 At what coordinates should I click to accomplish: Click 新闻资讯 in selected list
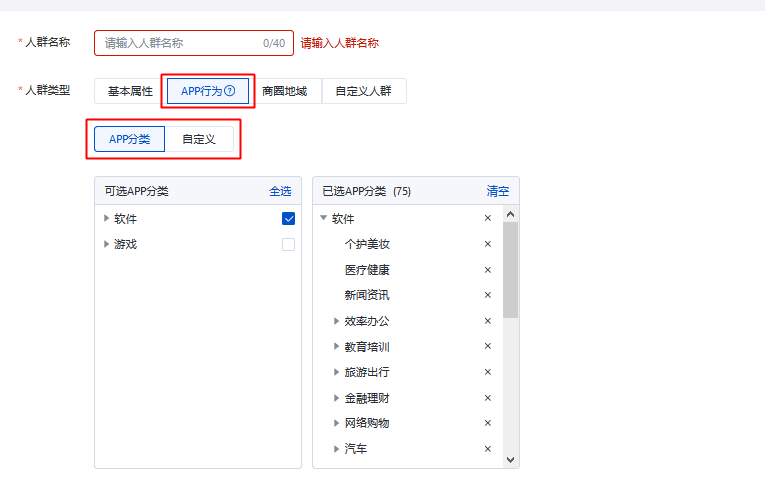(x=367, y=295)
